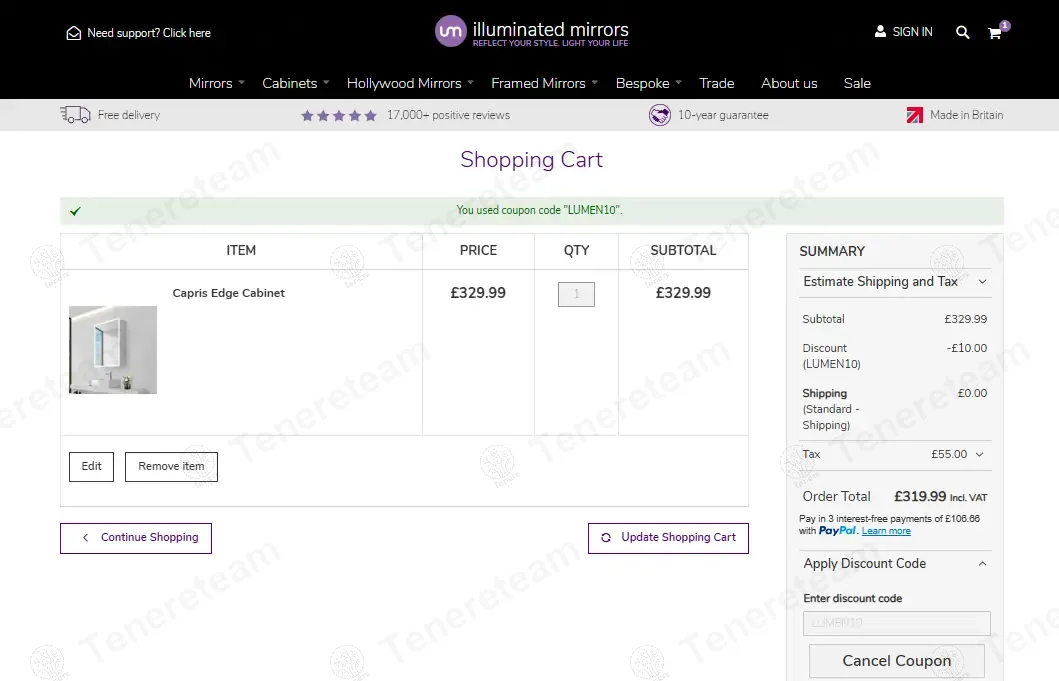Screen dimensions: 1059x681
Task: Click the refresh icon in Update Shopping Cart
Action: [x=606, y=538]
